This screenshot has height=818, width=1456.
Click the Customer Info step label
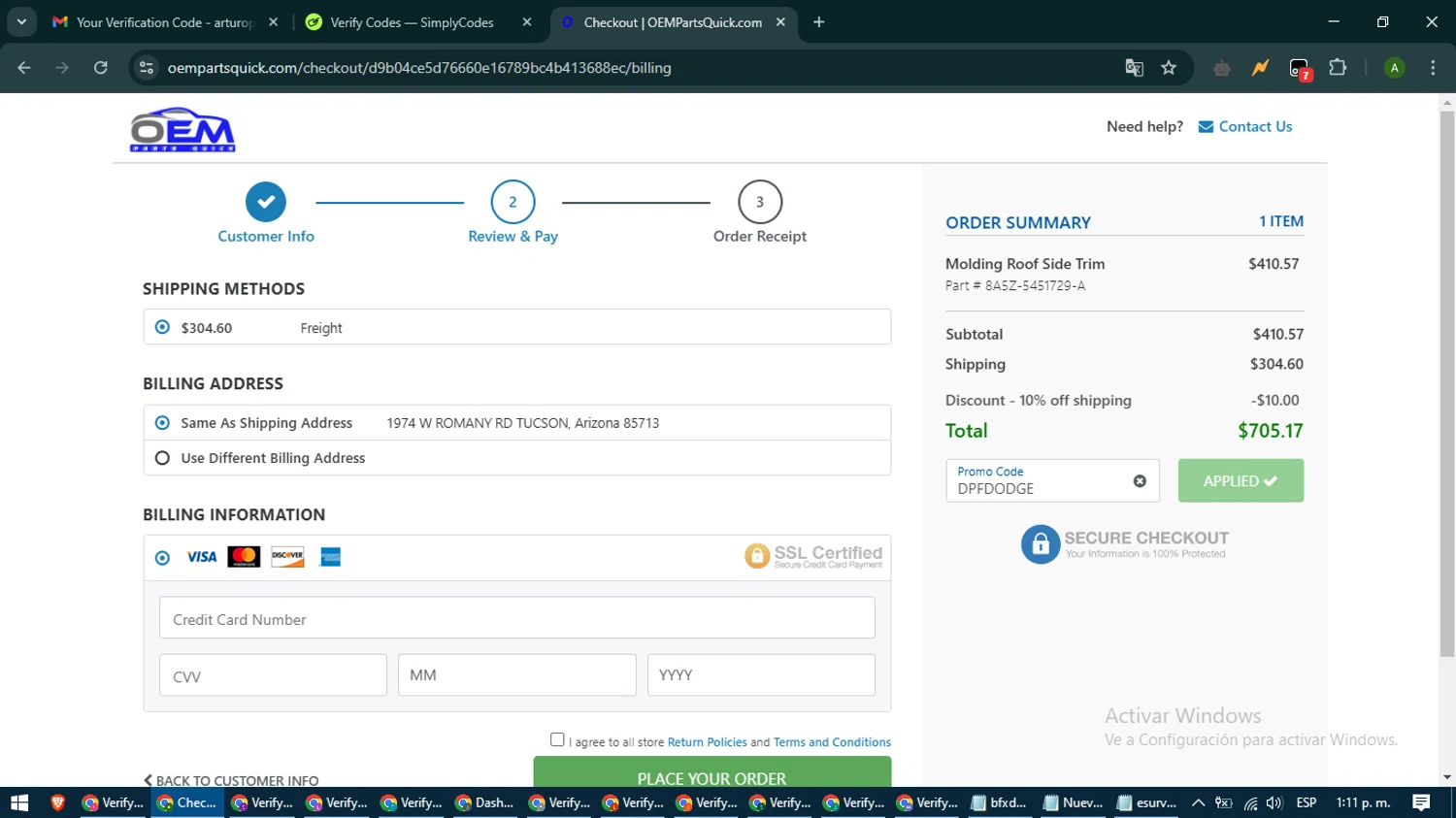click(266, 237)
